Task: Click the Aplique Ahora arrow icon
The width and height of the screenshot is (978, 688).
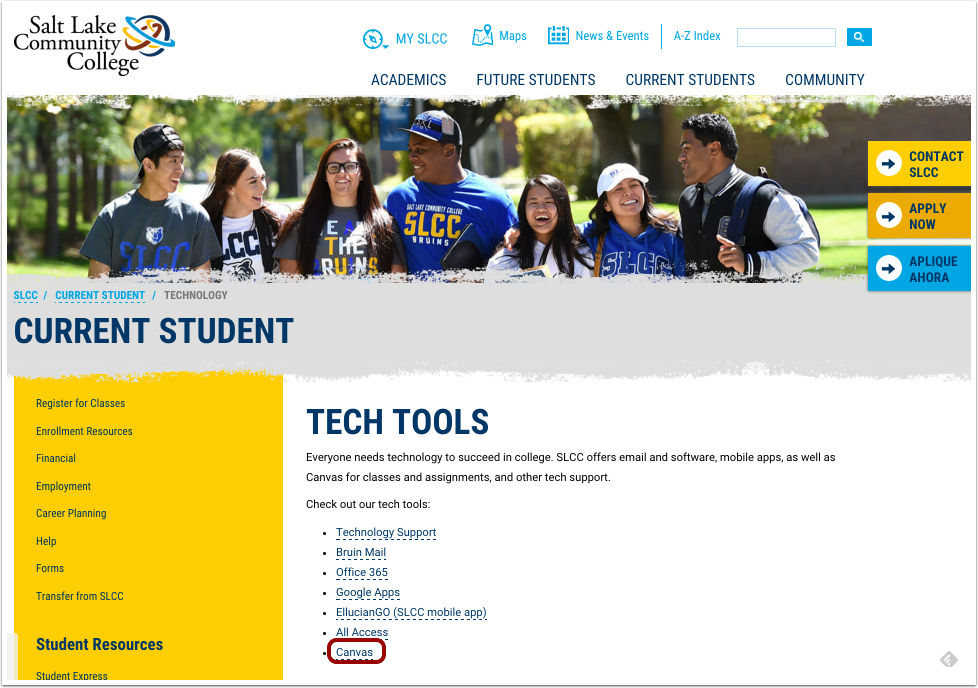Action: click(888, 269)
